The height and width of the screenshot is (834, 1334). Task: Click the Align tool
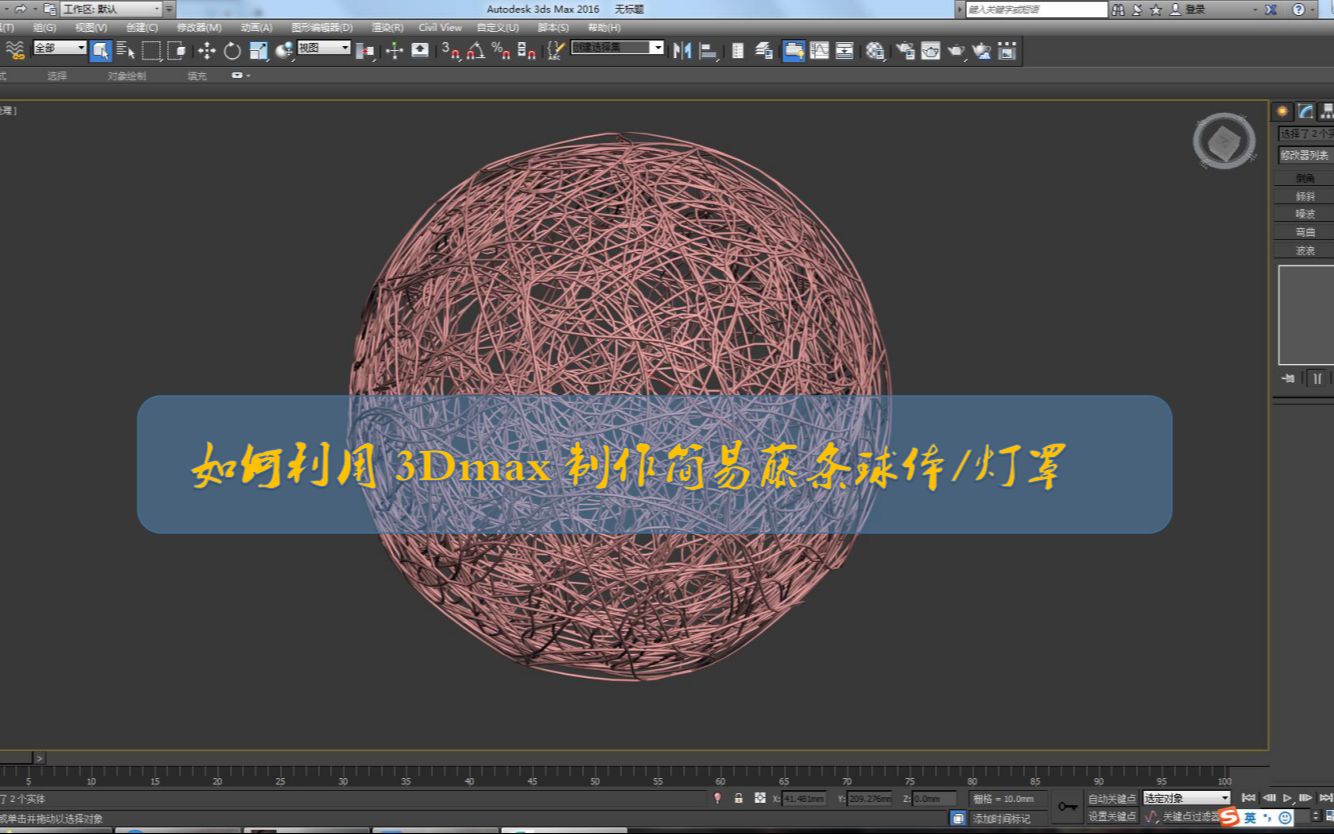click(x=708, y=51)
